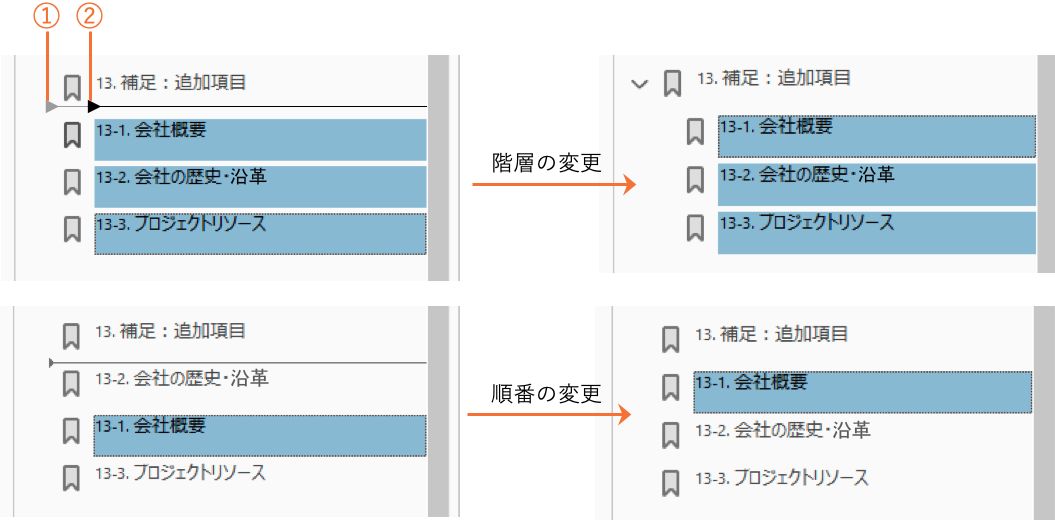The image size is (1055, 521).
Task: Click the gray triangle drop marker under ①
Action: coord(51,106)
